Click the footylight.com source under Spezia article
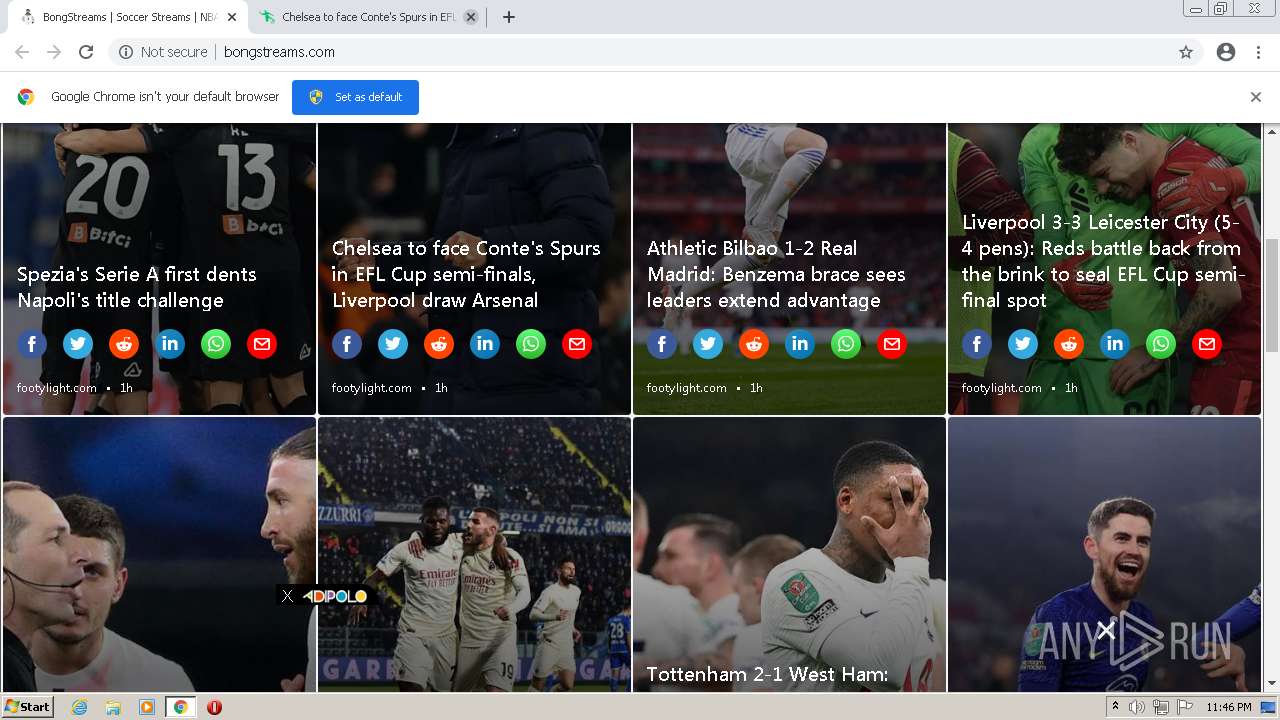1280x720 pixels. tap(57, 388)
